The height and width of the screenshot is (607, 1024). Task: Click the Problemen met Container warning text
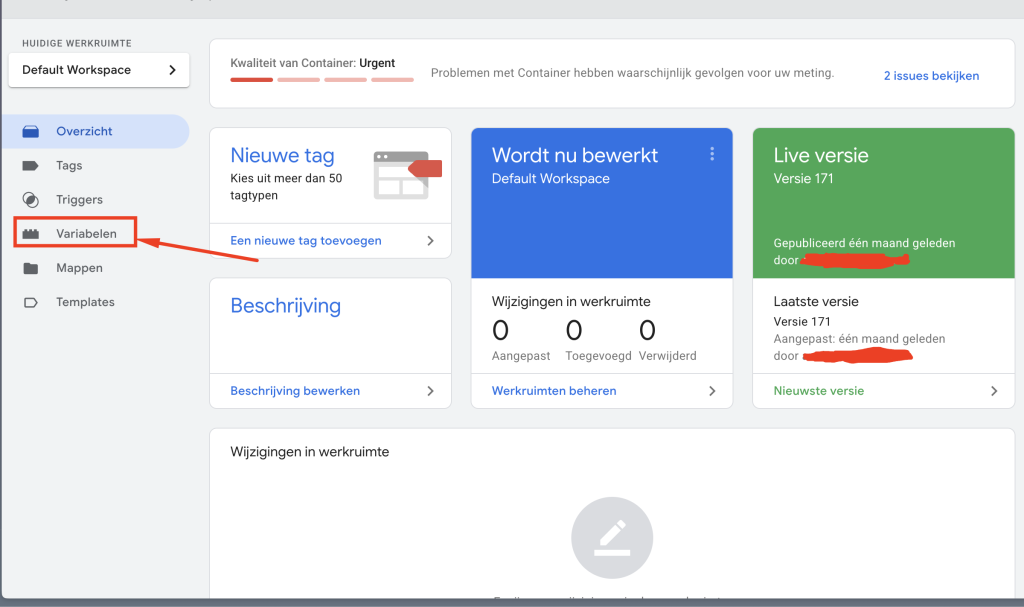(x=632, y=73)
